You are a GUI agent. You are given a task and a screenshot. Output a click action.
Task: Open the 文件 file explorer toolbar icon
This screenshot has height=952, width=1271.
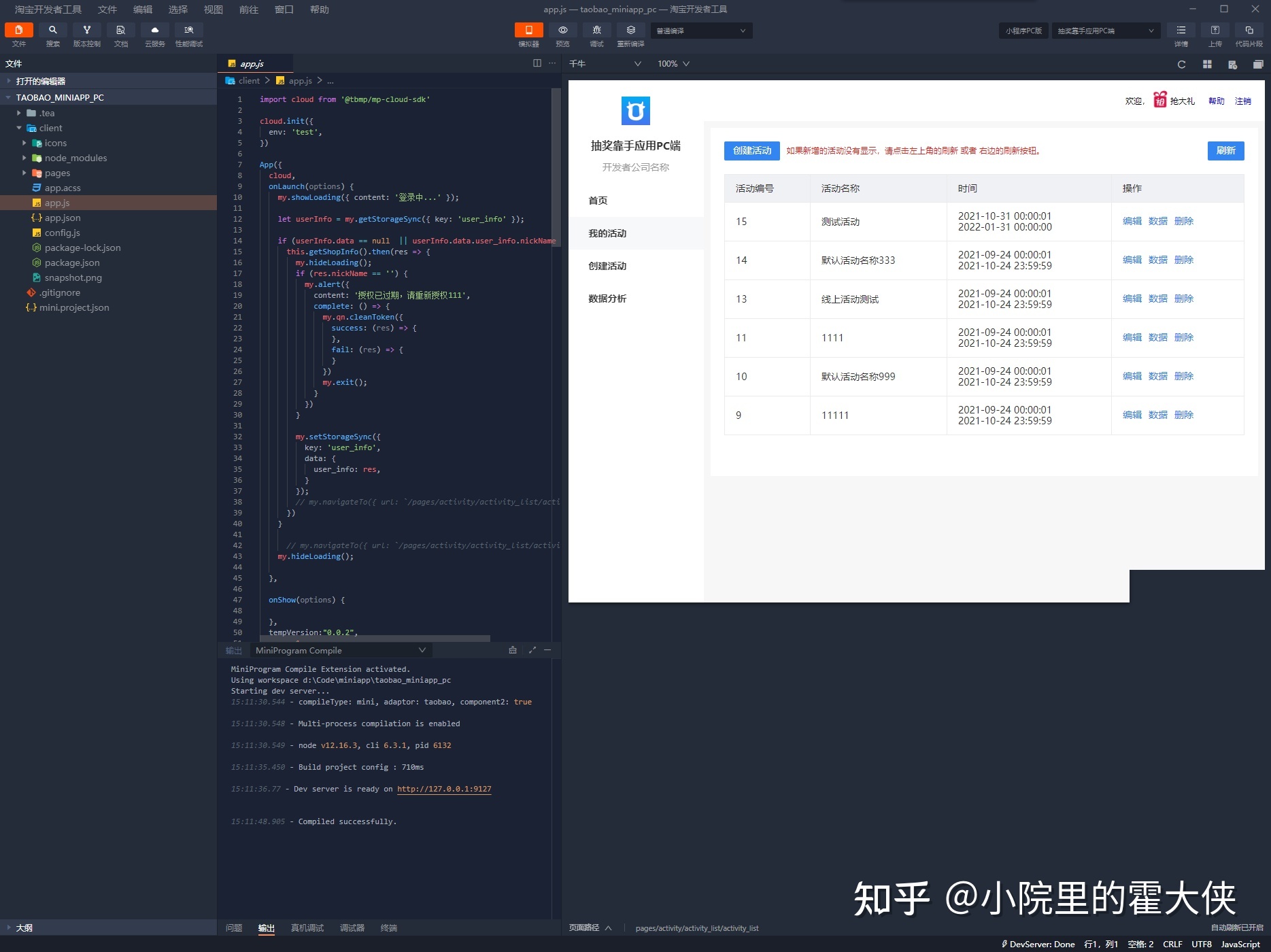point(19,30)
